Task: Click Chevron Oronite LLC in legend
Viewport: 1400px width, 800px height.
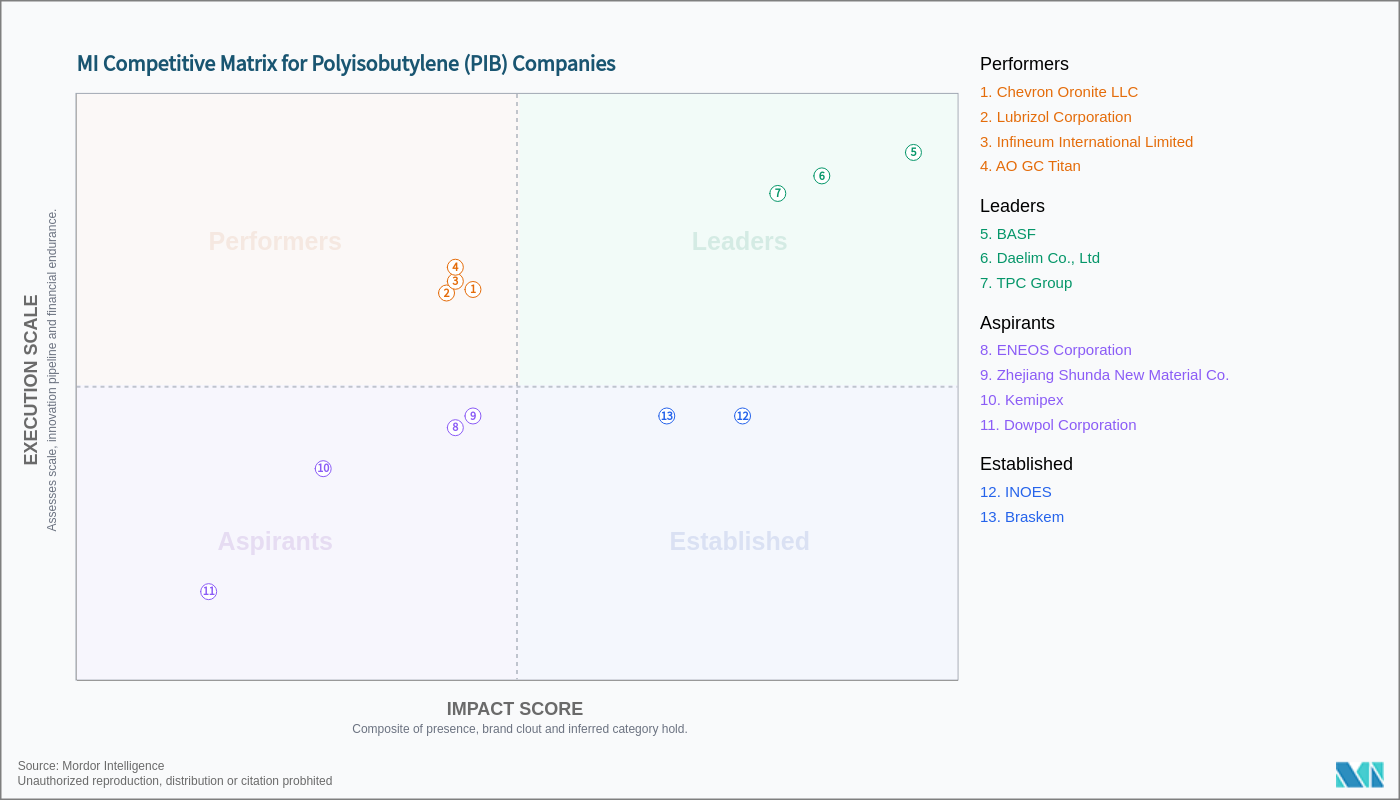Action: point(1059,92)
